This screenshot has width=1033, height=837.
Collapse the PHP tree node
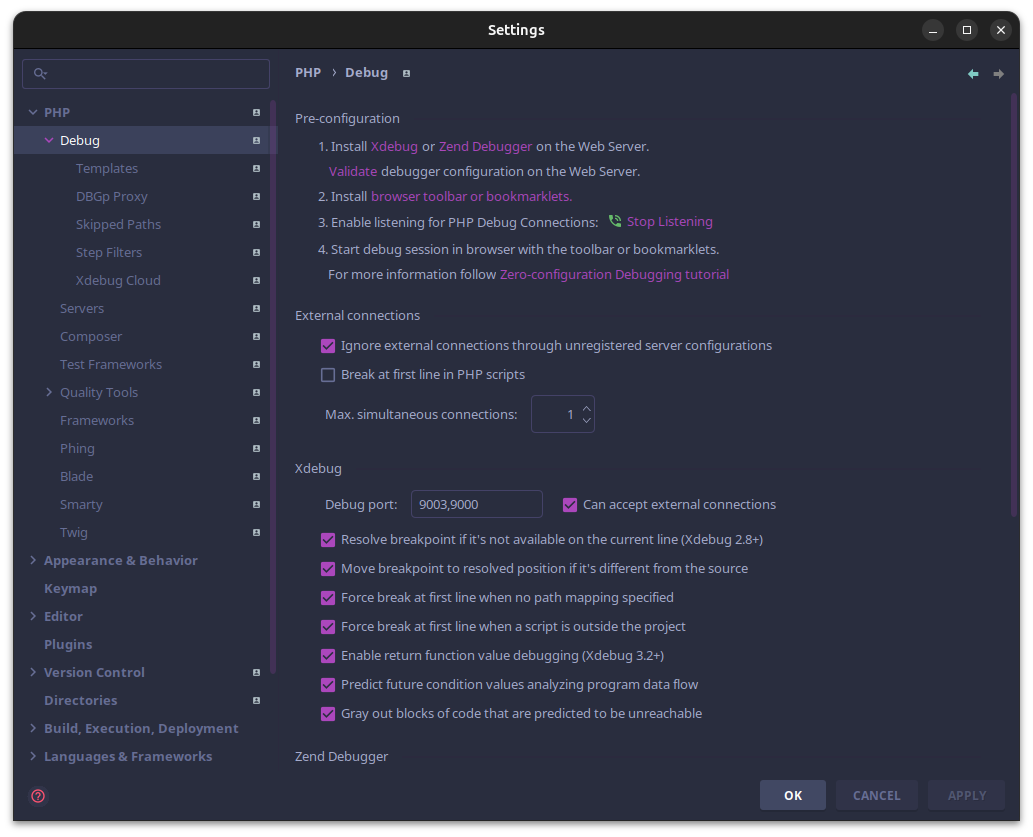33,113
